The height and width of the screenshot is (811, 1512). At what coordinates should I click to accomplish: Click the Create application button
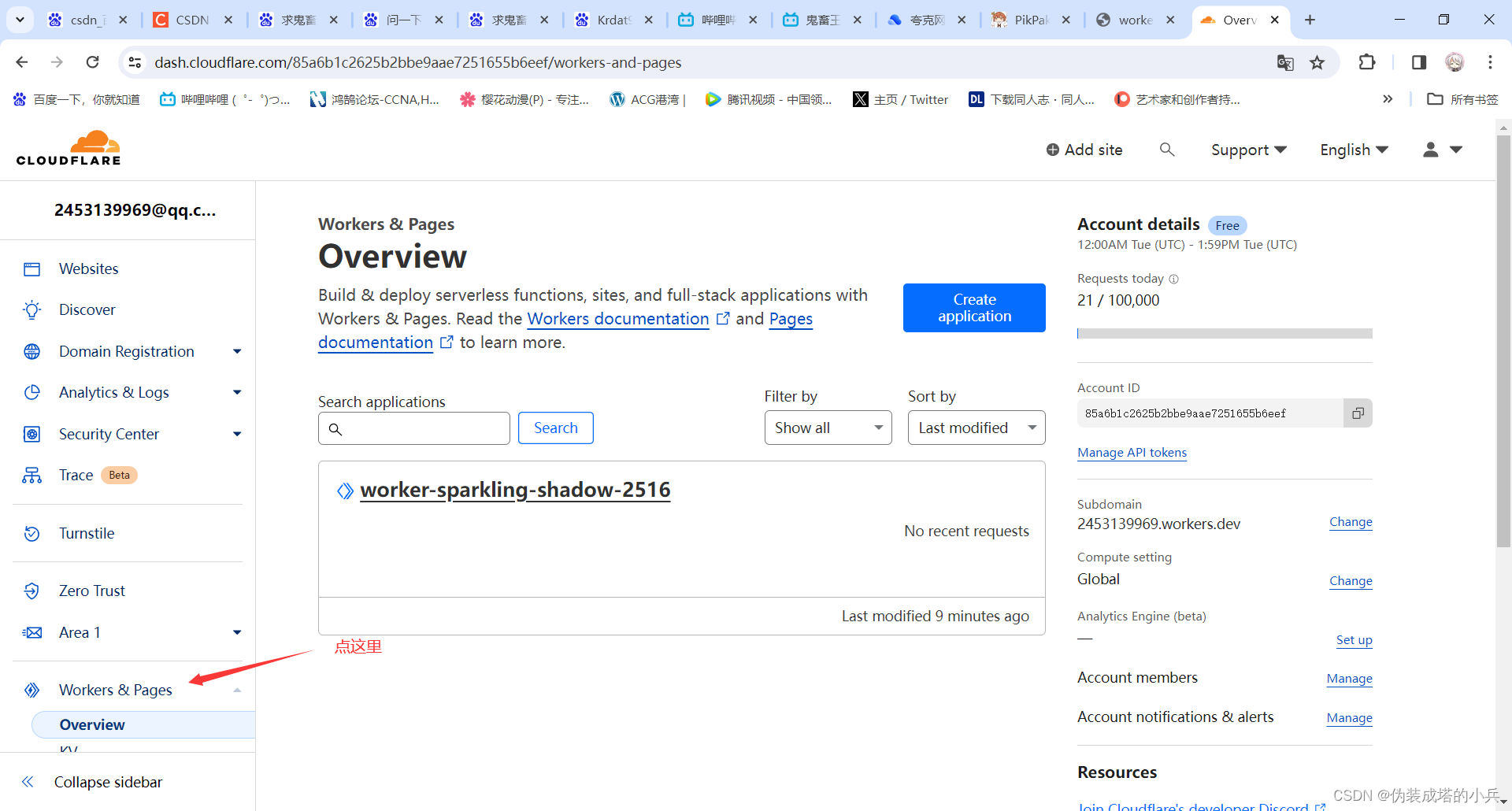click(974, 308)
